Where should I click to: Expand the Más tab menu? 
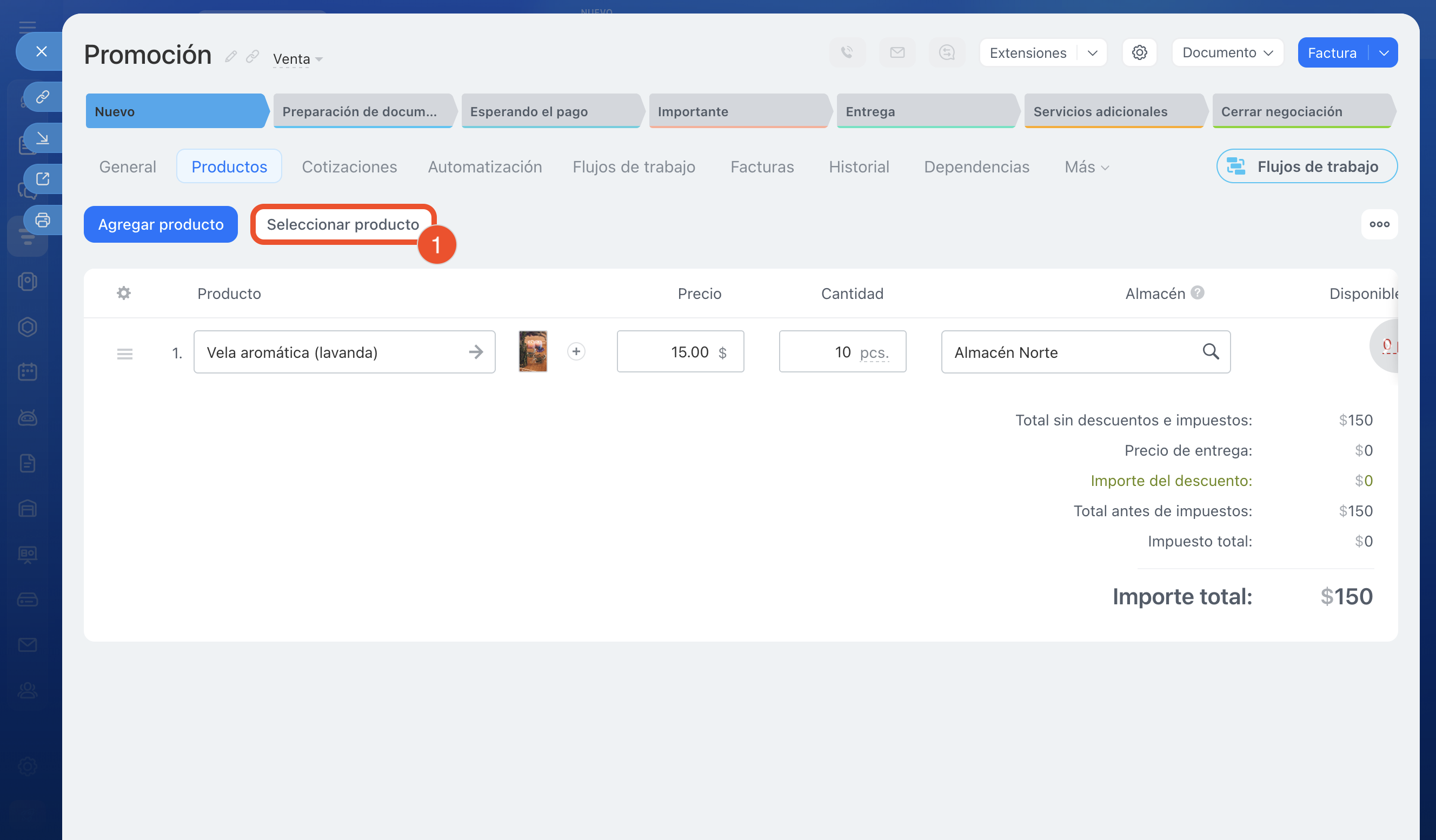(1086, 166)
